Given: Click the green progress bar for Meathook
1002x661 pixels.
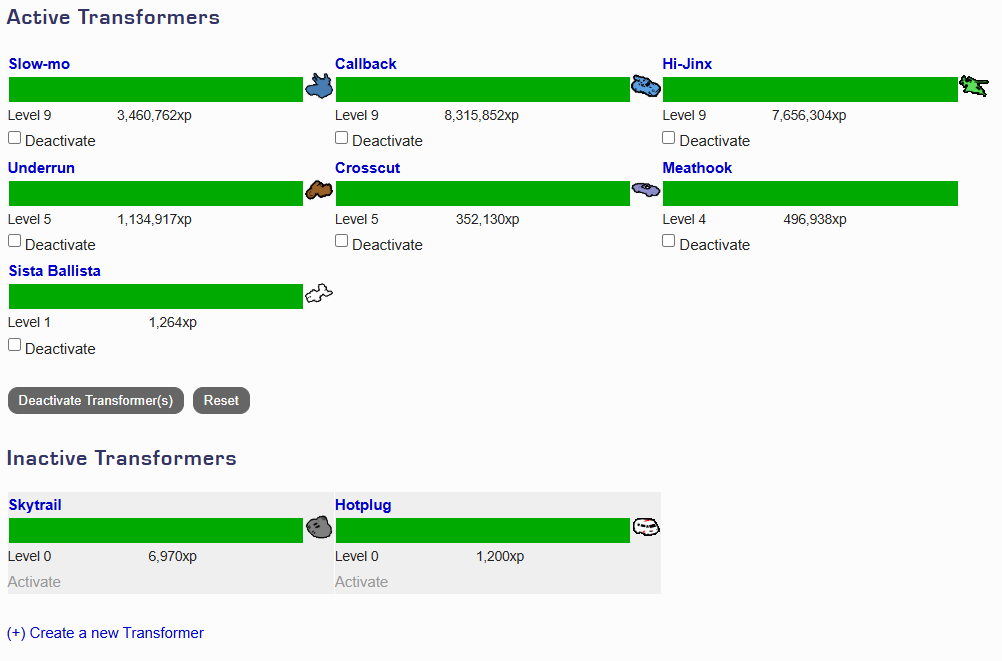Looking at the screenshot, I should (x=810, y=193).
